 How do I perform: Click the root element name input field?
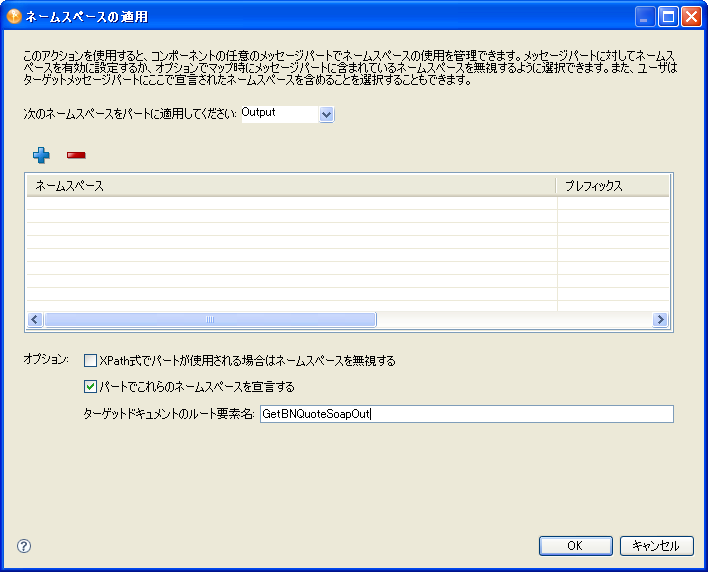[467, 414]
